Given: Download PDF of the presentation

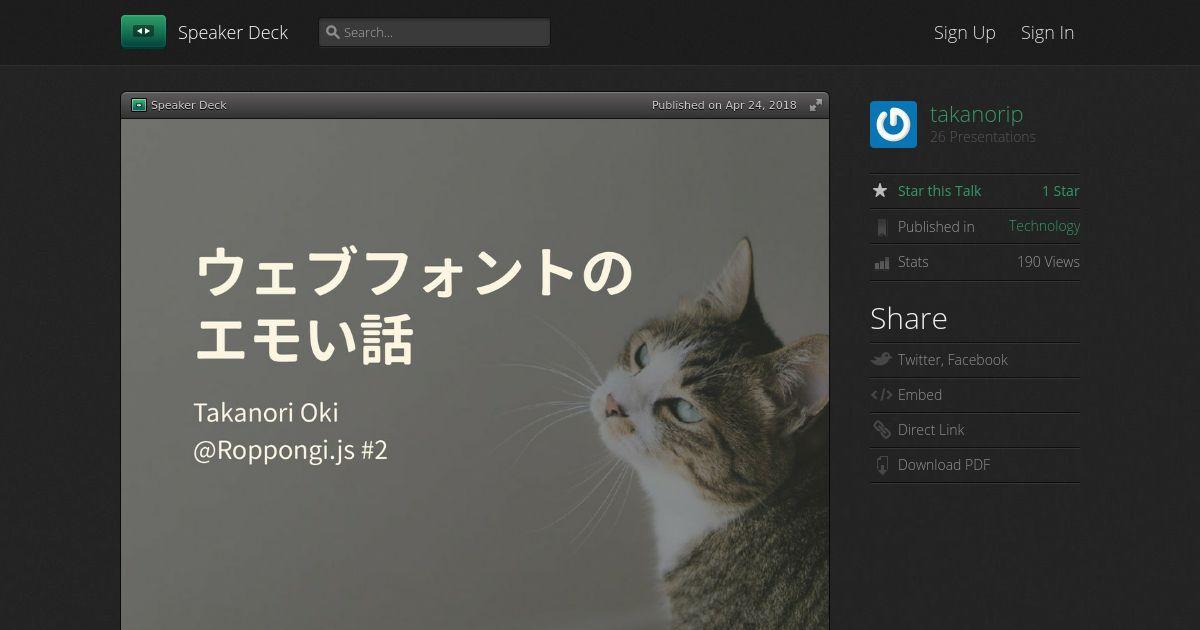Looking at the screenshot, I should (x=944, y=465).
